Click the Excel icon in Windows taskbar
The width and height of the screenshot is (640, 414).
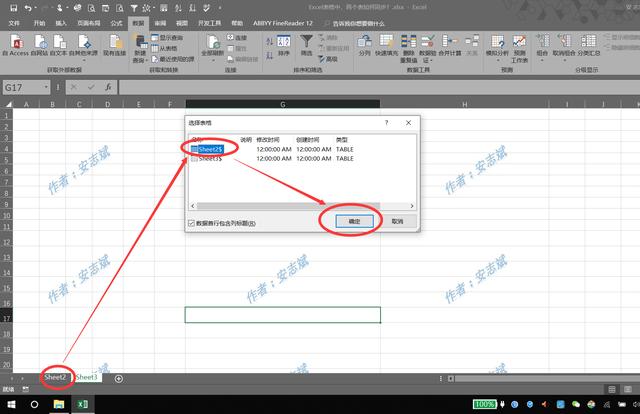82,404
